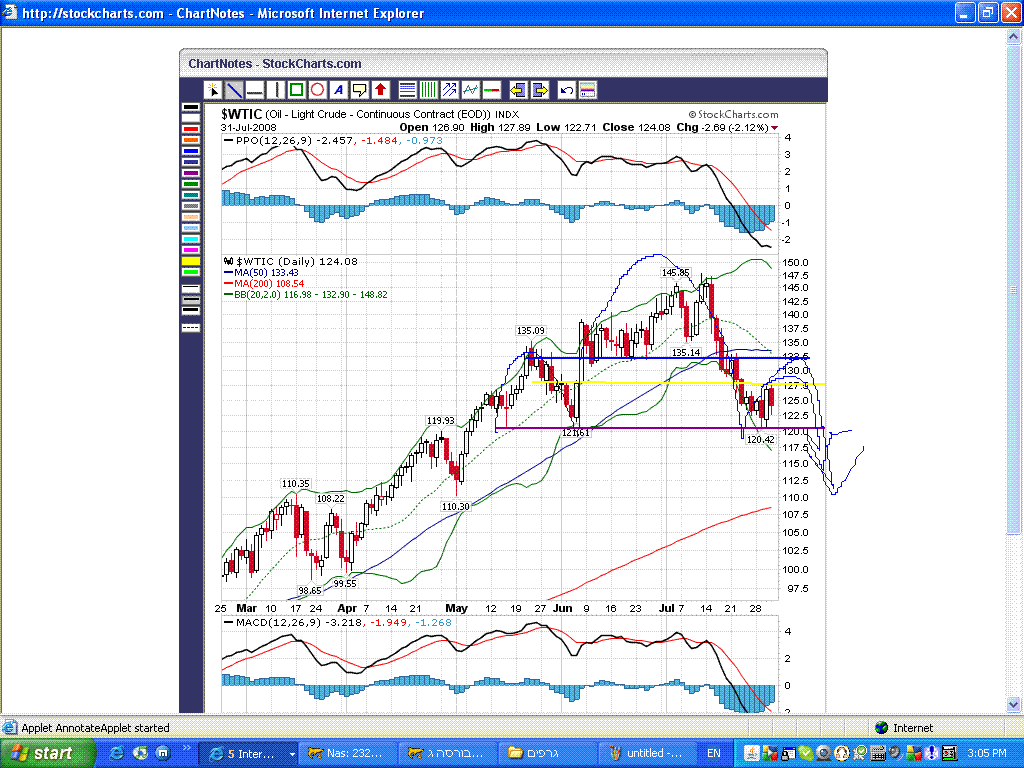Viewport: 1024px width, 768px height.
Task: Switch to the 'untitled' taskbar window
Action: 647,754
